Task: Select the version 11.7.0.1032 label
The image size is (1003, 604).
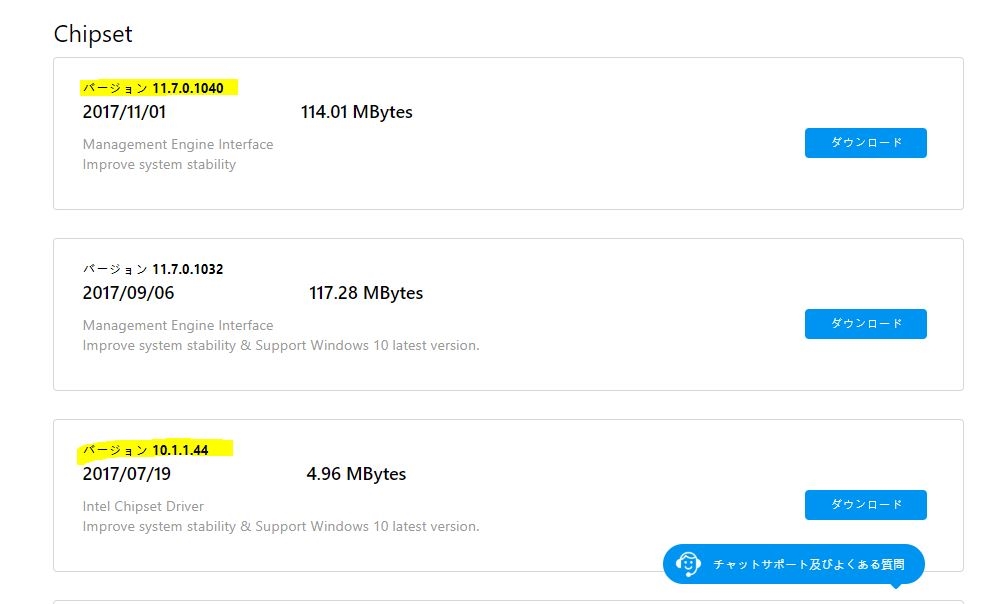Action: [x=153, y=269]
